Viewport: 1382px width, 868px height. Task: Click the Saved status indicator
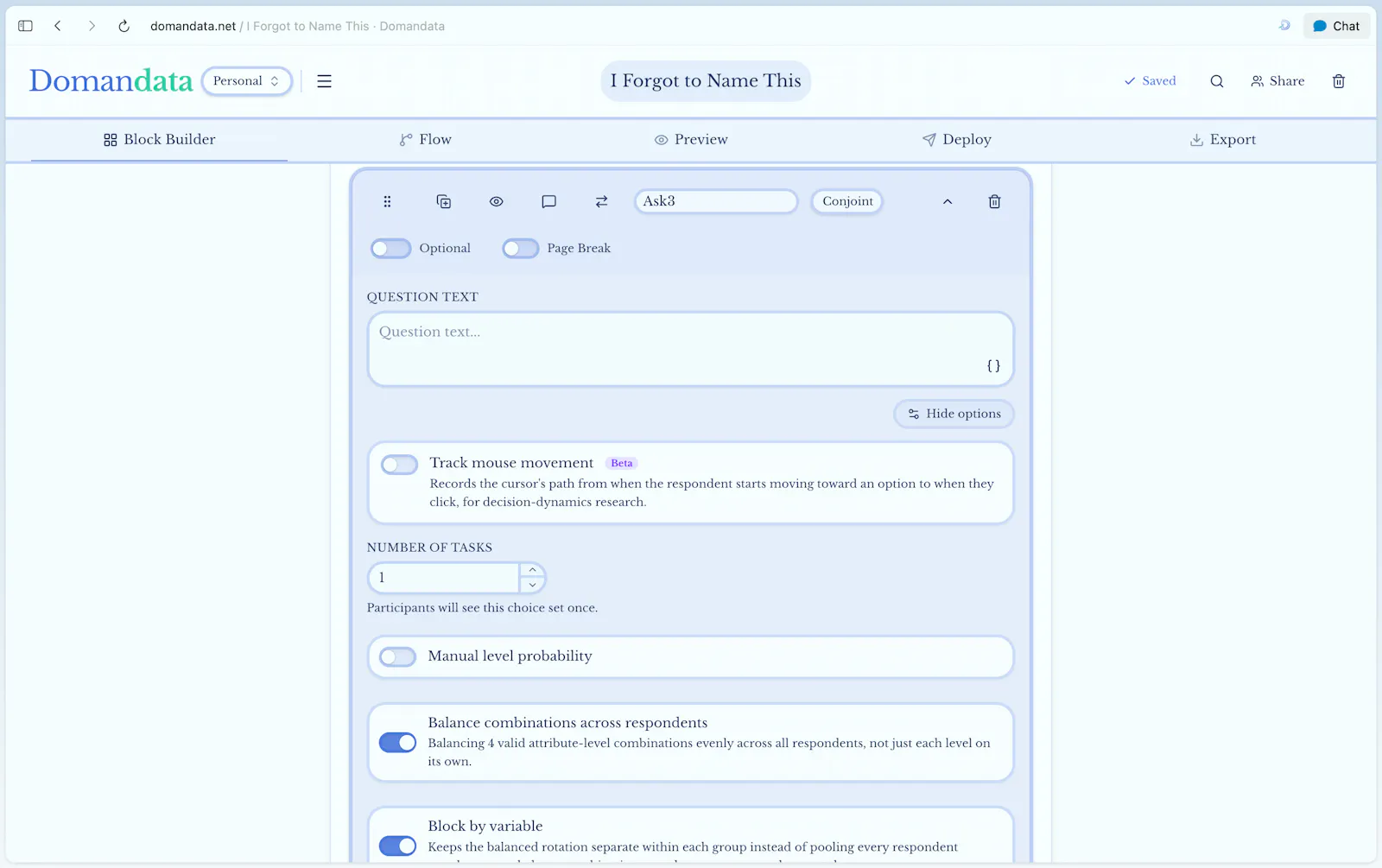(x=1150, y=81)
